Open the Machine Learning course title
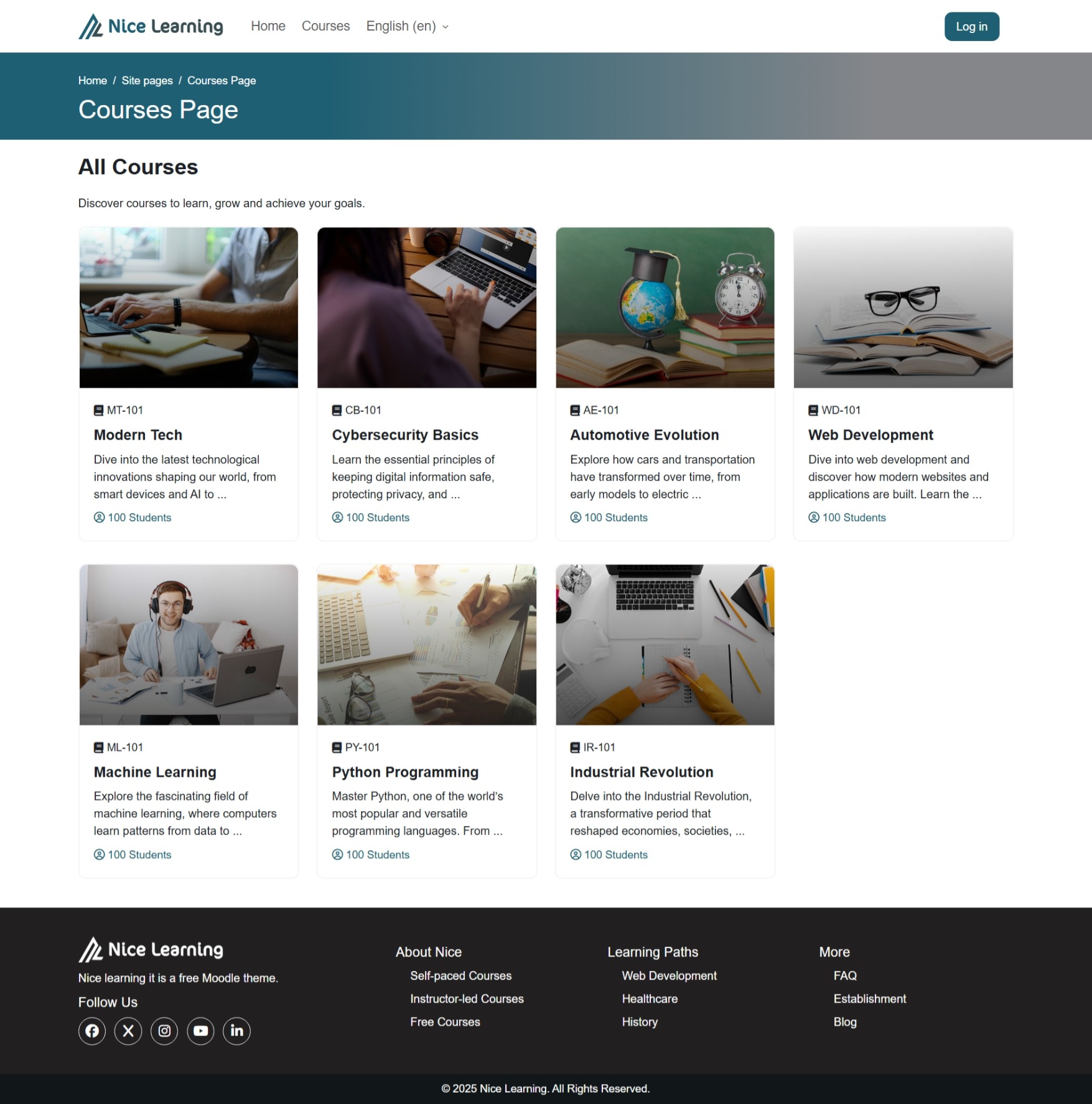 [x=155, y=772]
